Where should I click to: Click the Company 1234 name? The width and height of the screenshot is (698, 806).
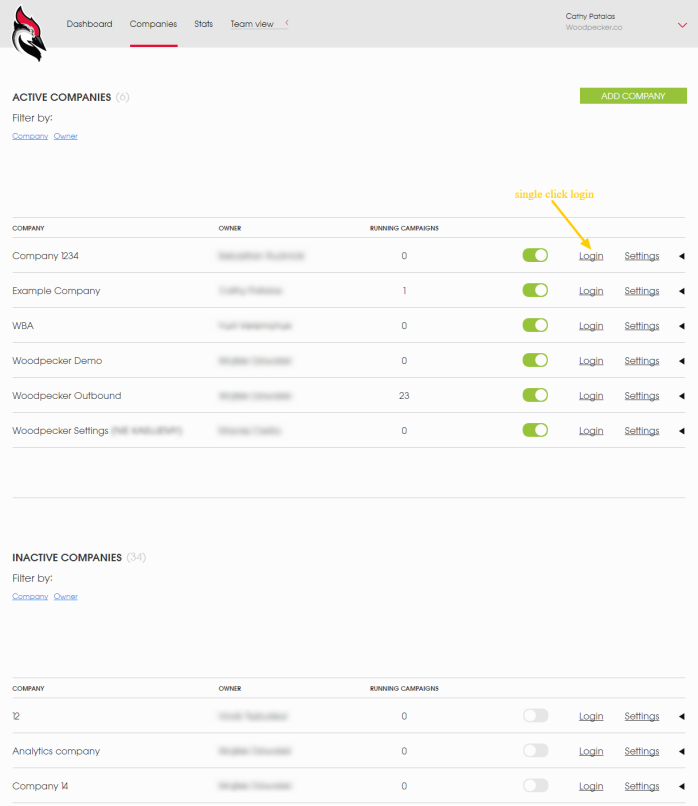coord(45,255)
